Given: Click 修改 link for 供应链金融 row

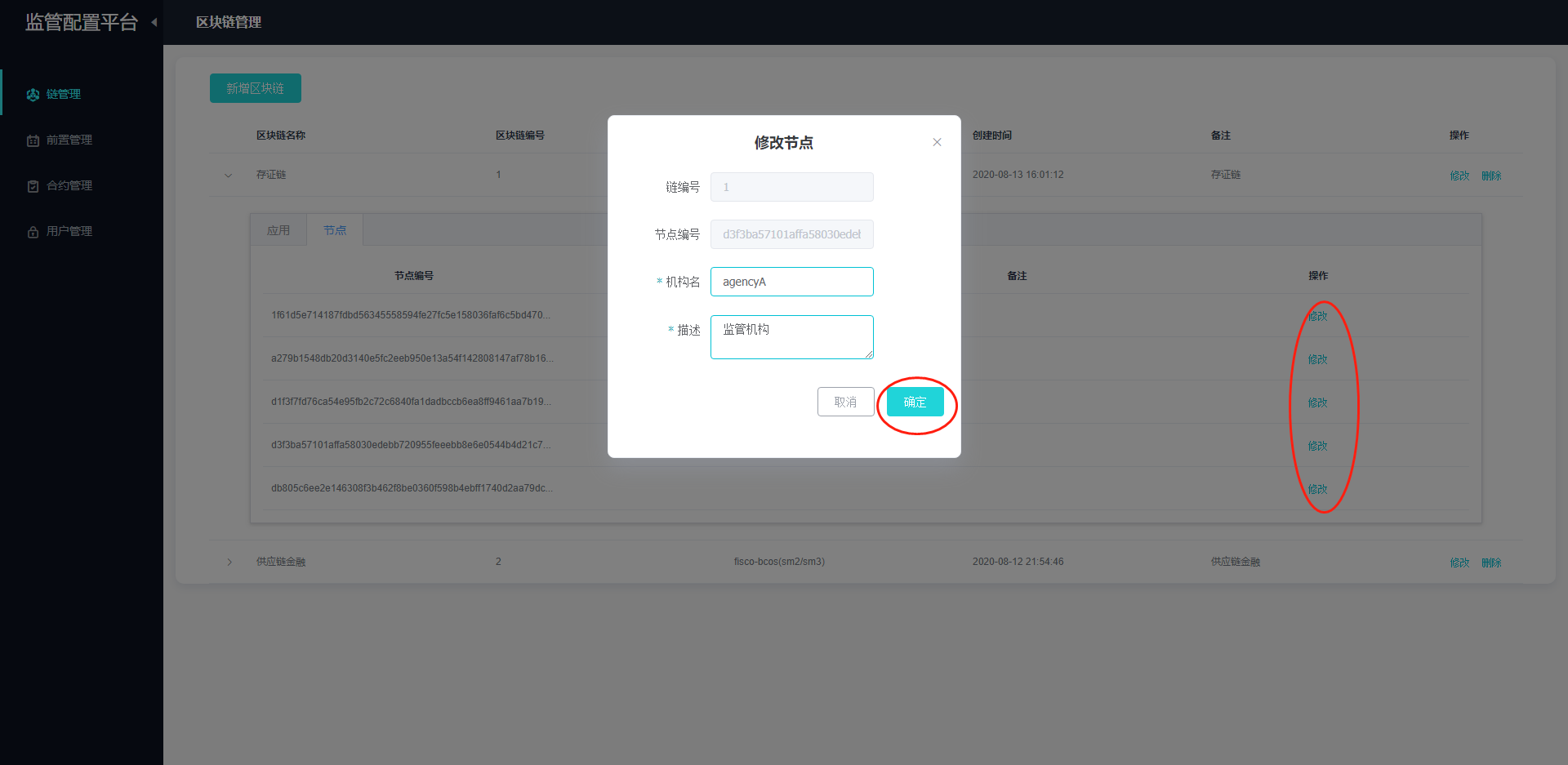Looking at the screenshot, I should click(1459, 563).
